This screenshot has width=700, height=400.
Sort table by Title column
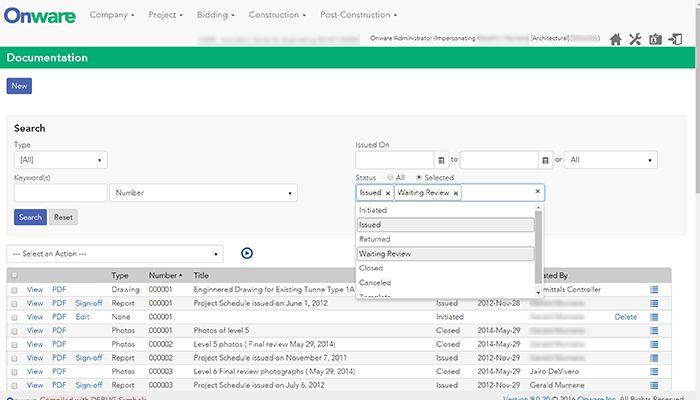201,275
